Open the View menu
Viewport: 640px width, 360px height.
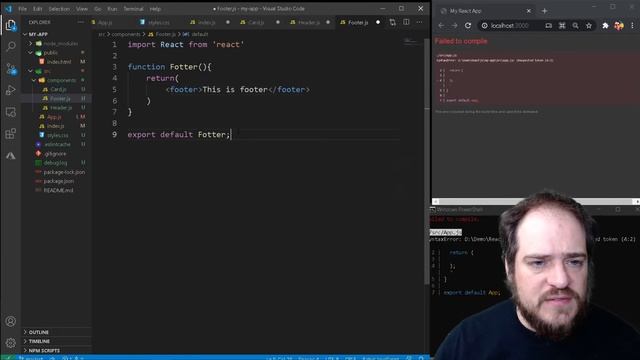[82, 9]
